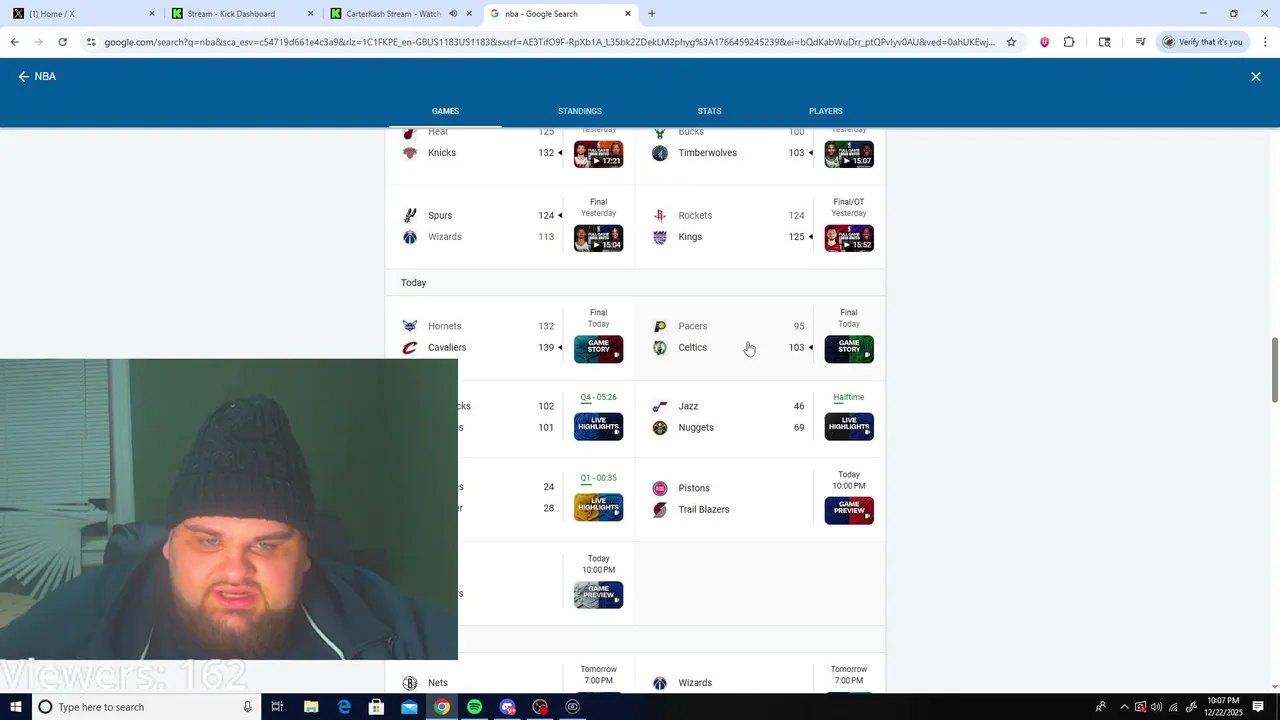Click the Today section header
This screenshot has height=720, width=1280.
pyautogui.click(x=414, y=283)
